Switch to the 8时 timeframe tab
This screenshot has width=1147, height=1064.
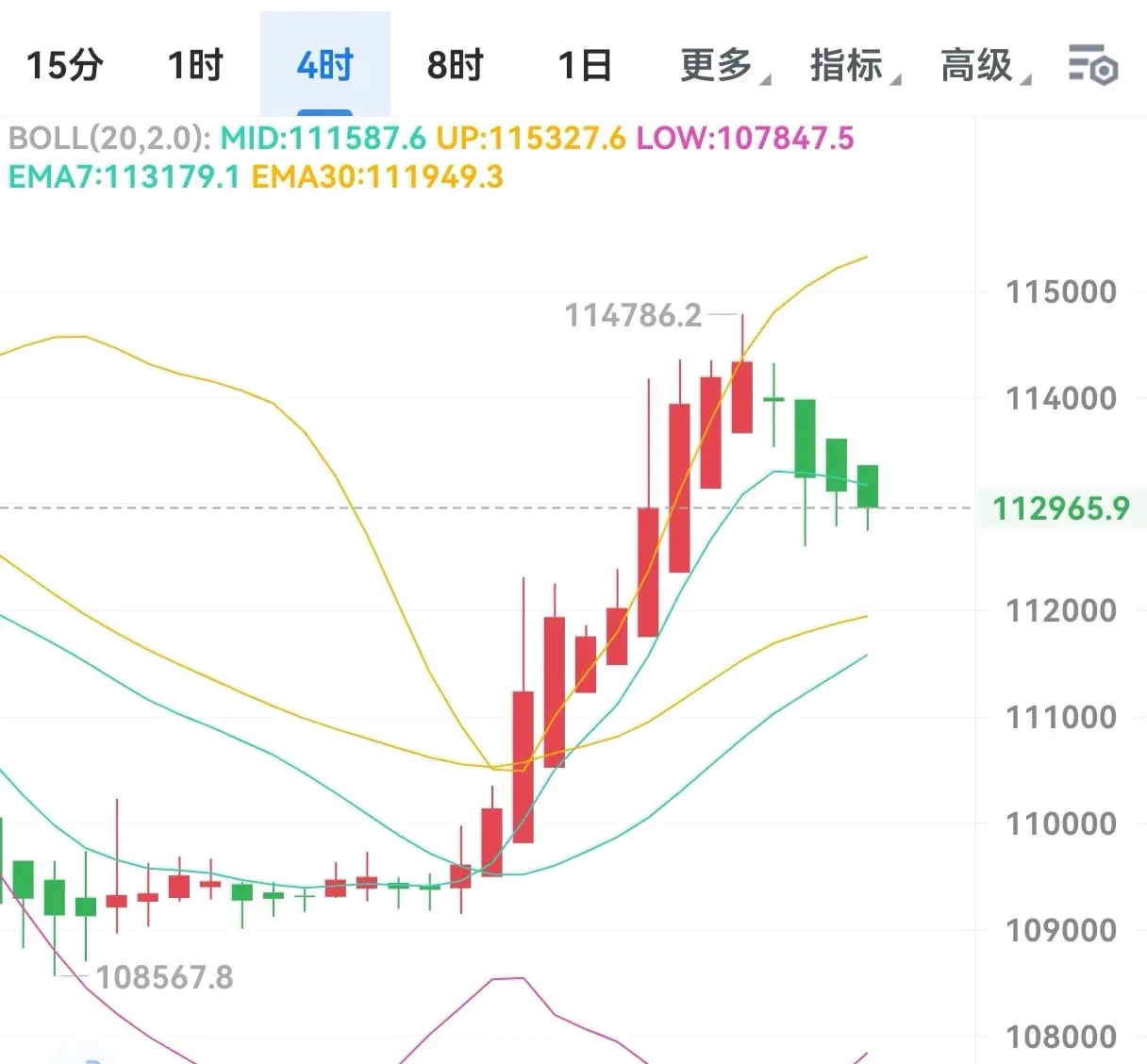[x=455, y=65]
